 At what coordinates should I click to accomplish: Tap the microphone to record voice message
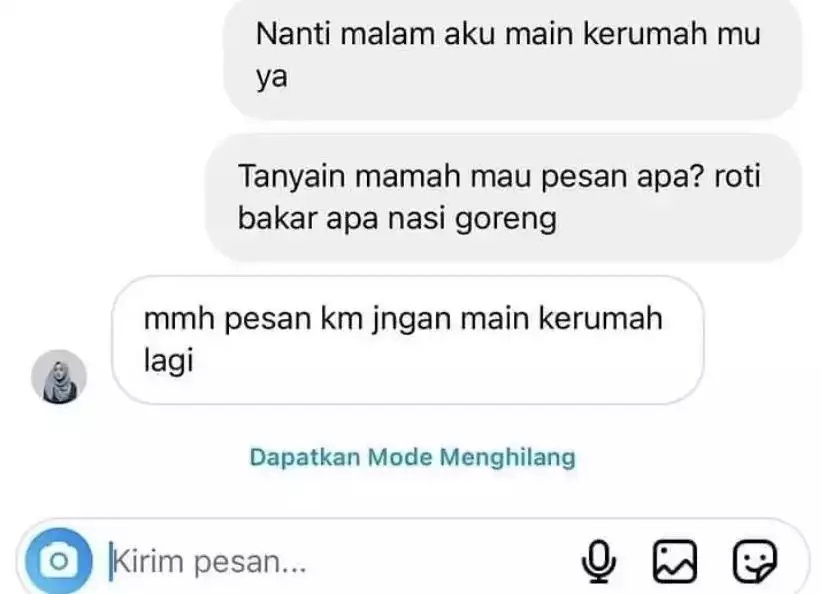tap(599, 561)
